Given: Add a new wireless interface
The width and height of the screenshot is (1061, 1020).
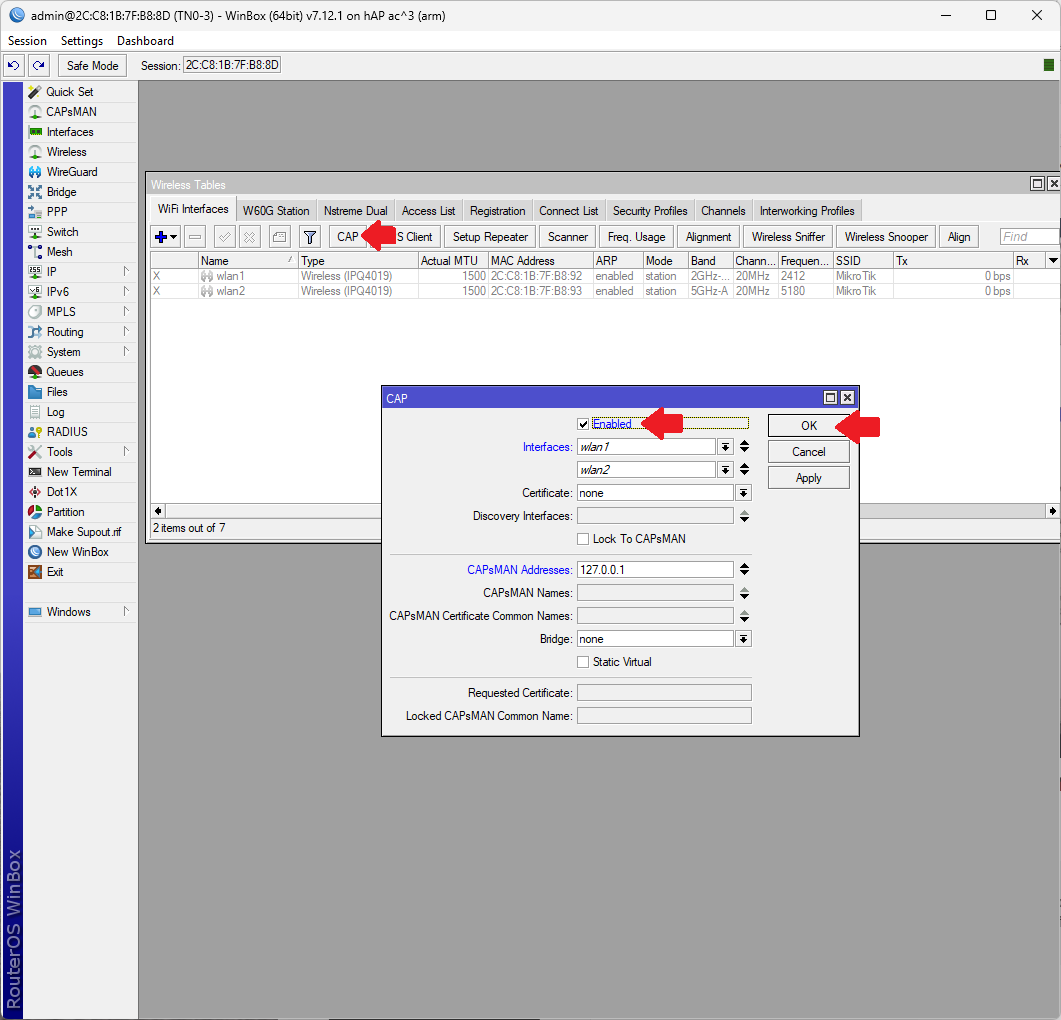Looking at the screenshot, I should [160, 236].
